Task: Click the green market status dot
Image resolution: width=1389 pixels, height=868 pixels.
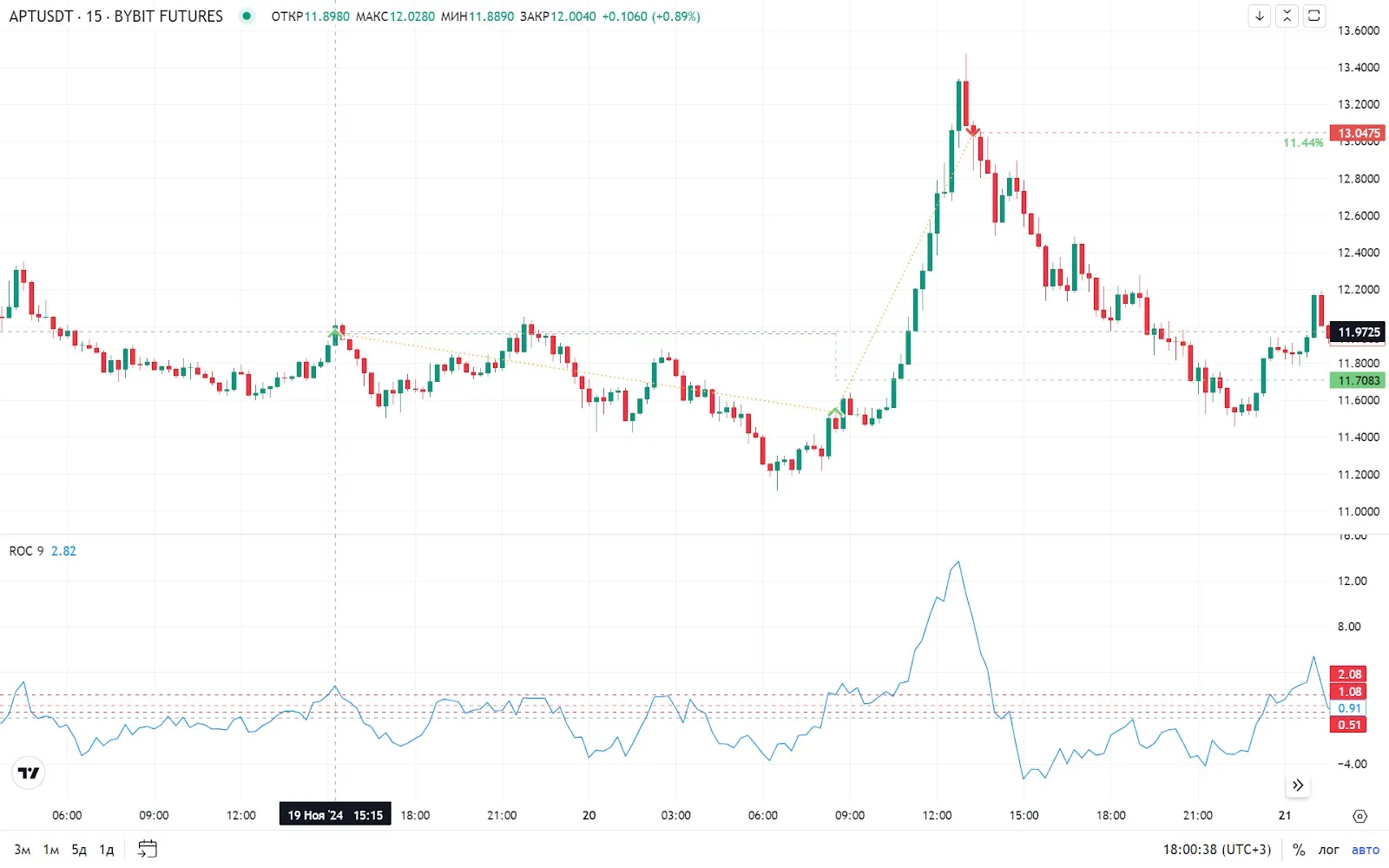Action: pos(247,16)
